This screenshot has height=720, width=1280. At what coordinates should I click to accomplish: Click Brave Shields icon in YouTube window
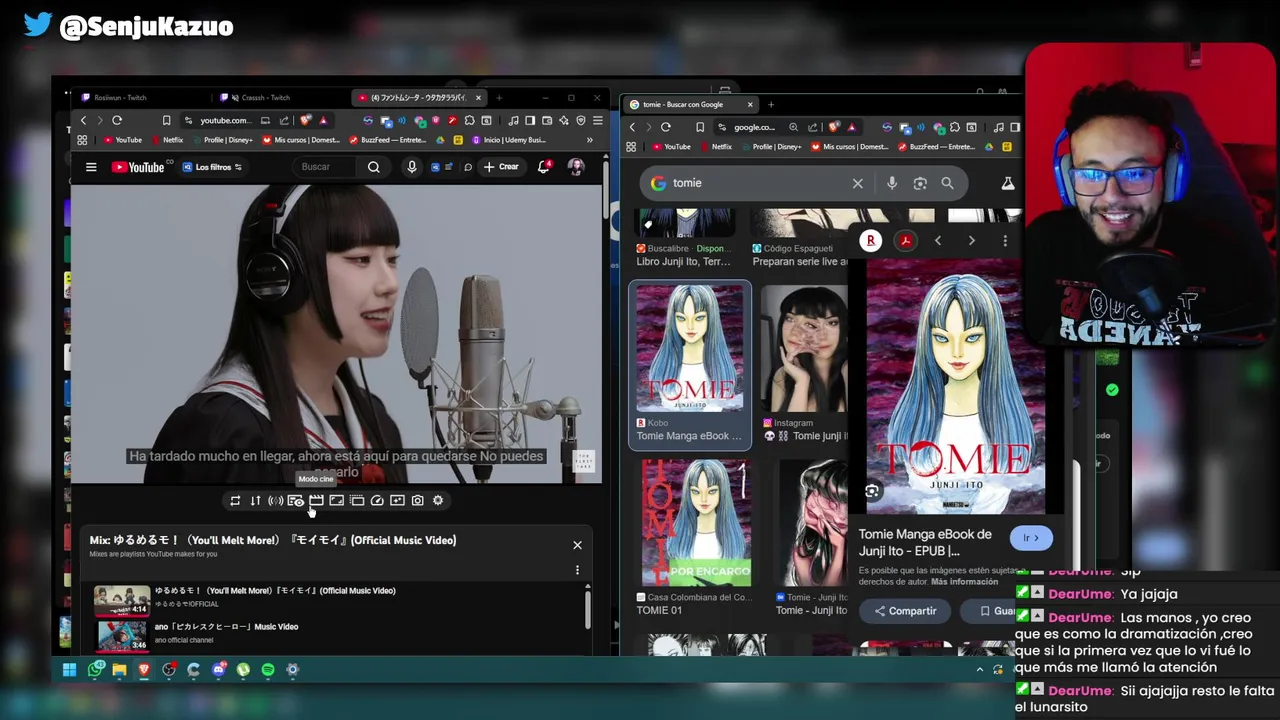[x=306, y=120]
